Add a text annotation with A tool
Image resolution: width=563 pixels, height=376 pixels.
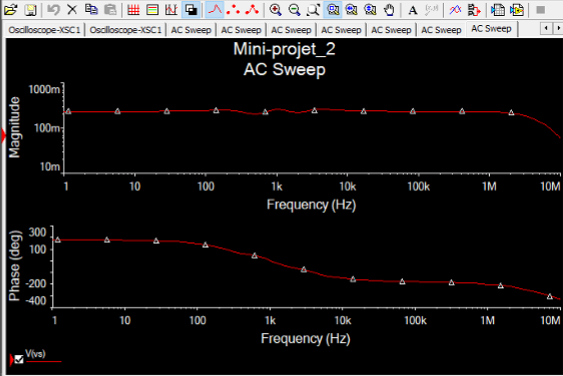tap(413, 10)
